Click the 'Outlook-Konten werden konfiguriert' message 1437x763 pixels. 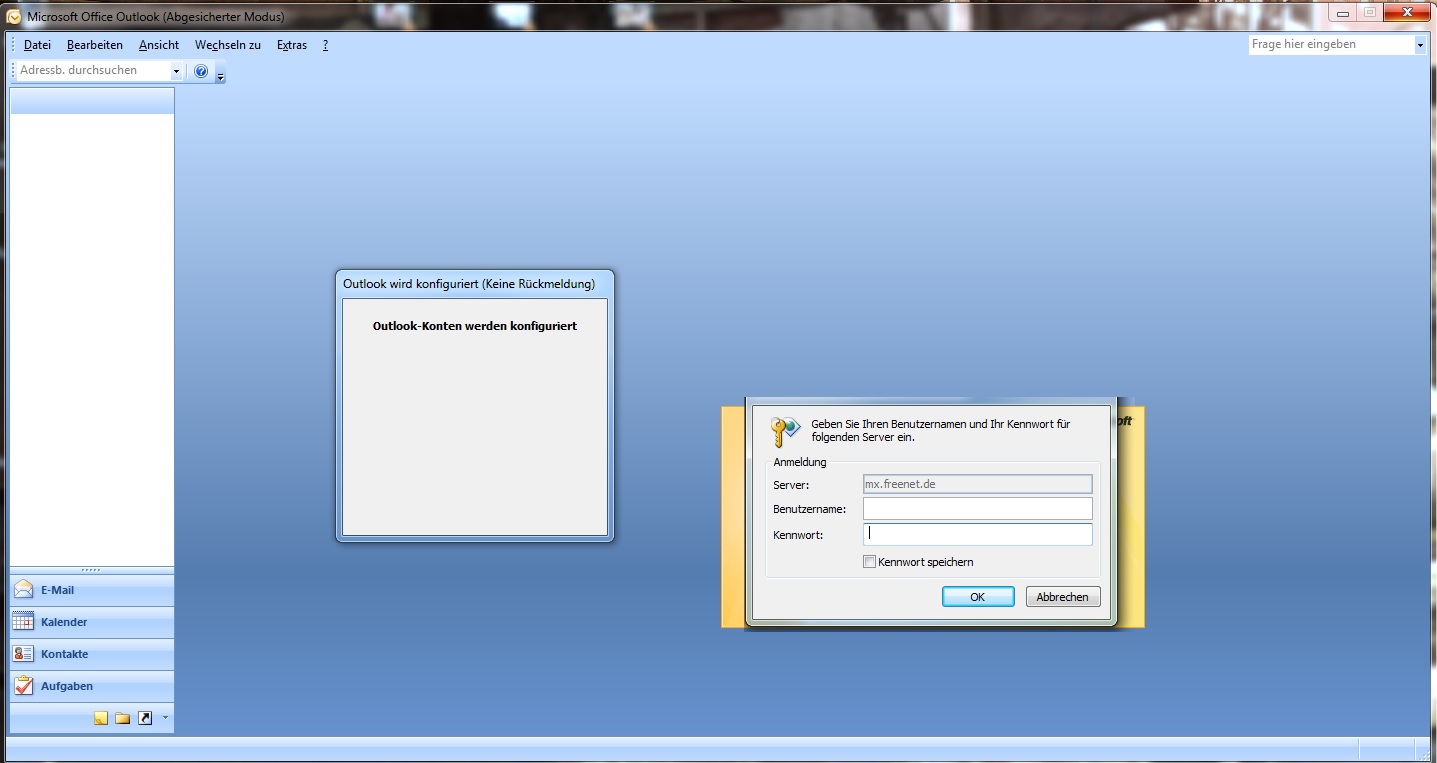point(475,326)
